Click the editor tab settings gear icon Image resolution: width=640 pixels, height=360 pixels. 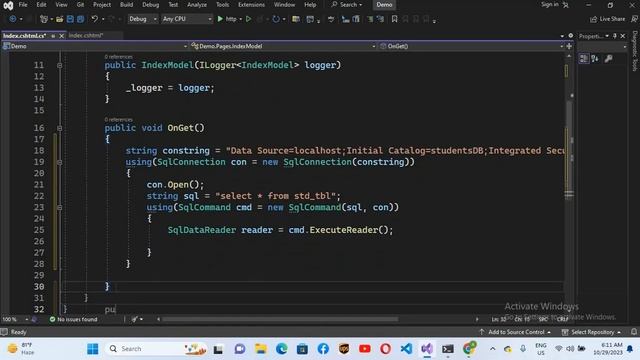pos(571,36)
